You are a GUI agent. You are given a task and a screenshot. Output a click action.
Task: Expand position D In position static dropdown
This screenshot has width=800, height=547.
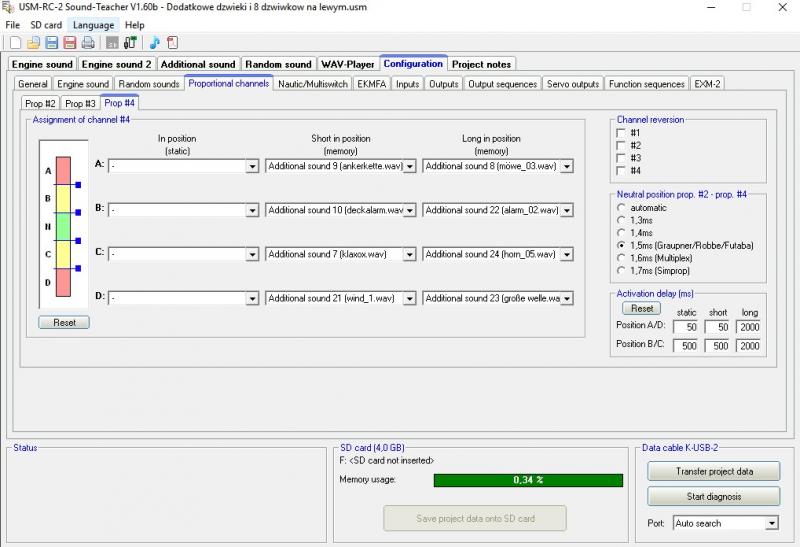(x=252, y=298)
